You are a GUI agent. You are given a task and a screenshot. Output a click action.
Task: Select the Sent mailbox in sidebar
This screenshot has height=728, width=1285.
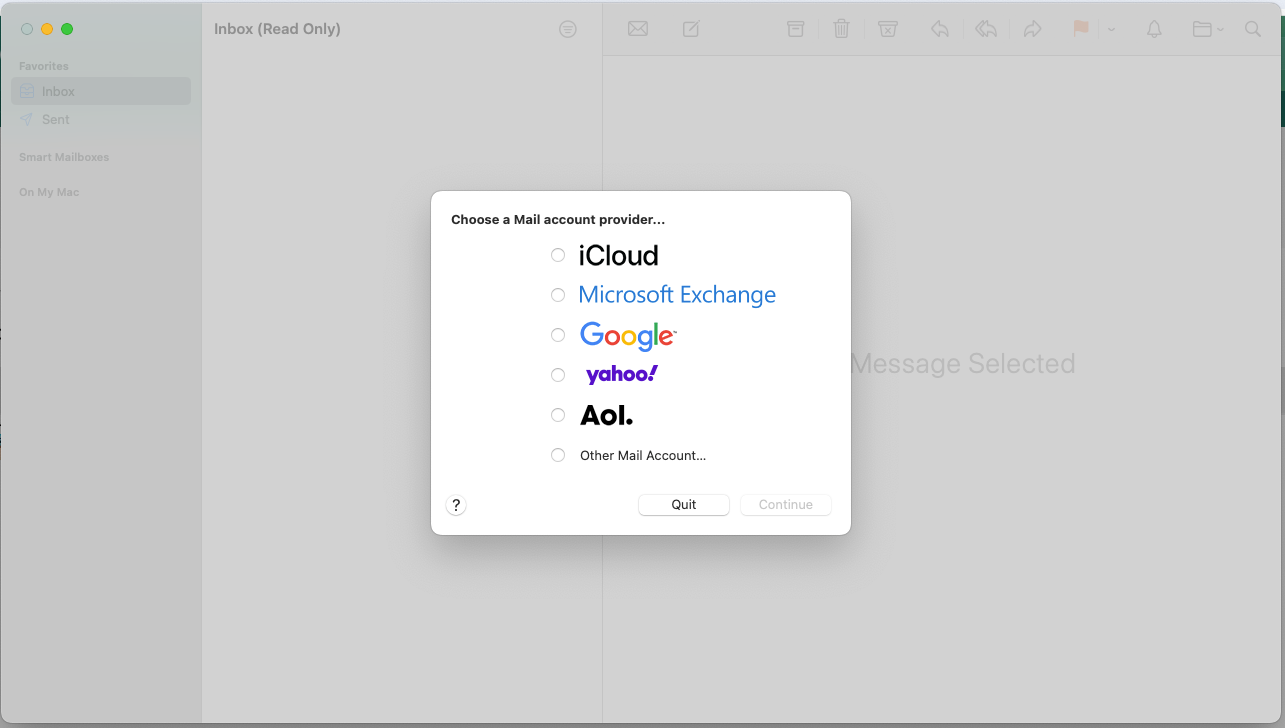(x=101, y=119)
